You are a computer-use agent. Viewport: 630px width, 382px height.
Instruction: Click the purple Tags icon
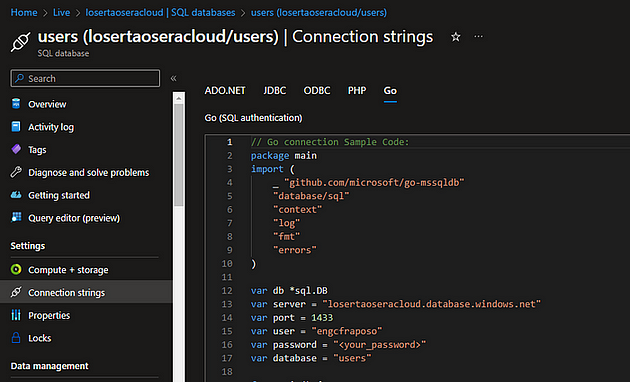coord(16,149)
